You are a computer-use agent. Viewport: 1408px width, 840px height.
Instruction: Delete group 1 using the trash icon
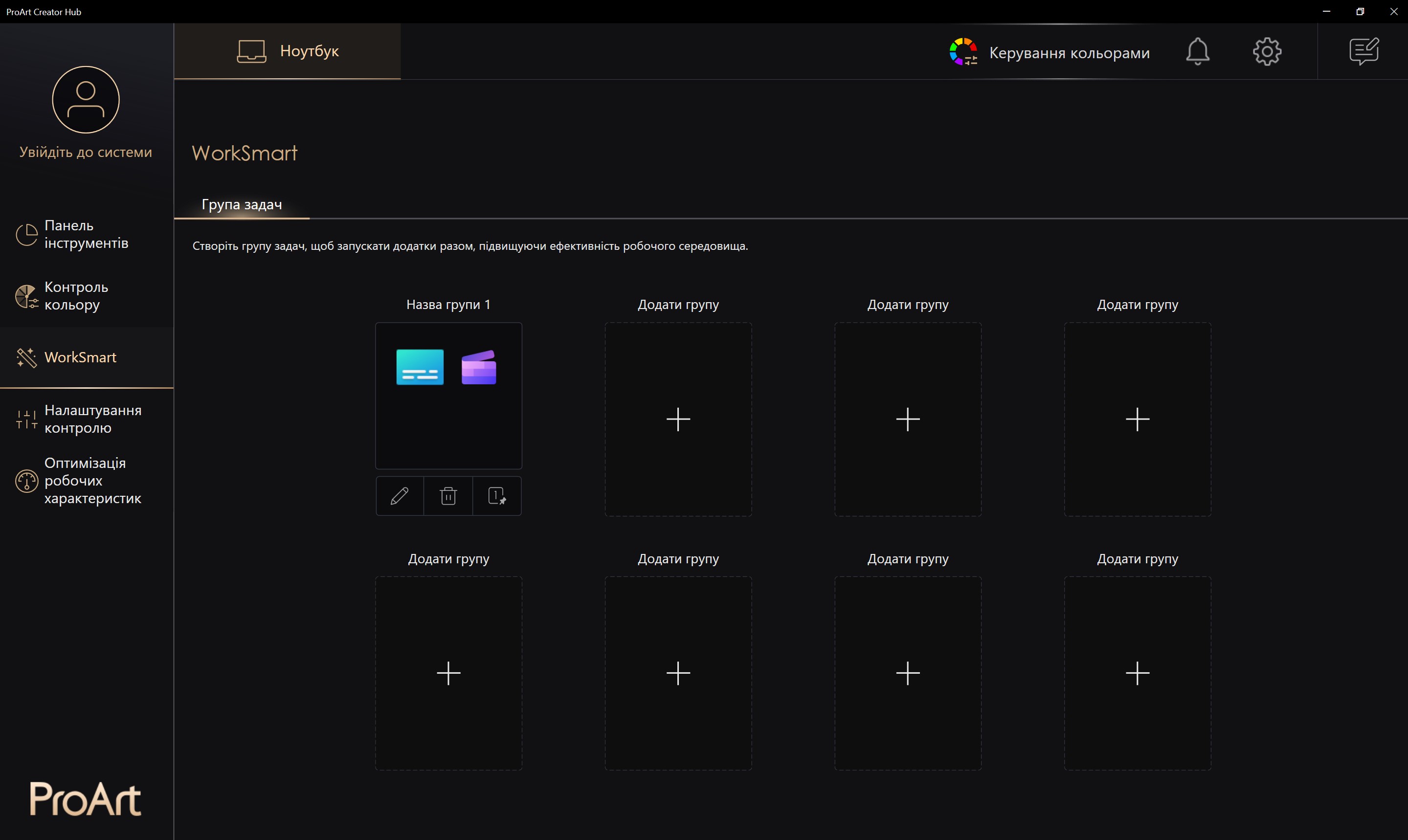coord(448,496)
